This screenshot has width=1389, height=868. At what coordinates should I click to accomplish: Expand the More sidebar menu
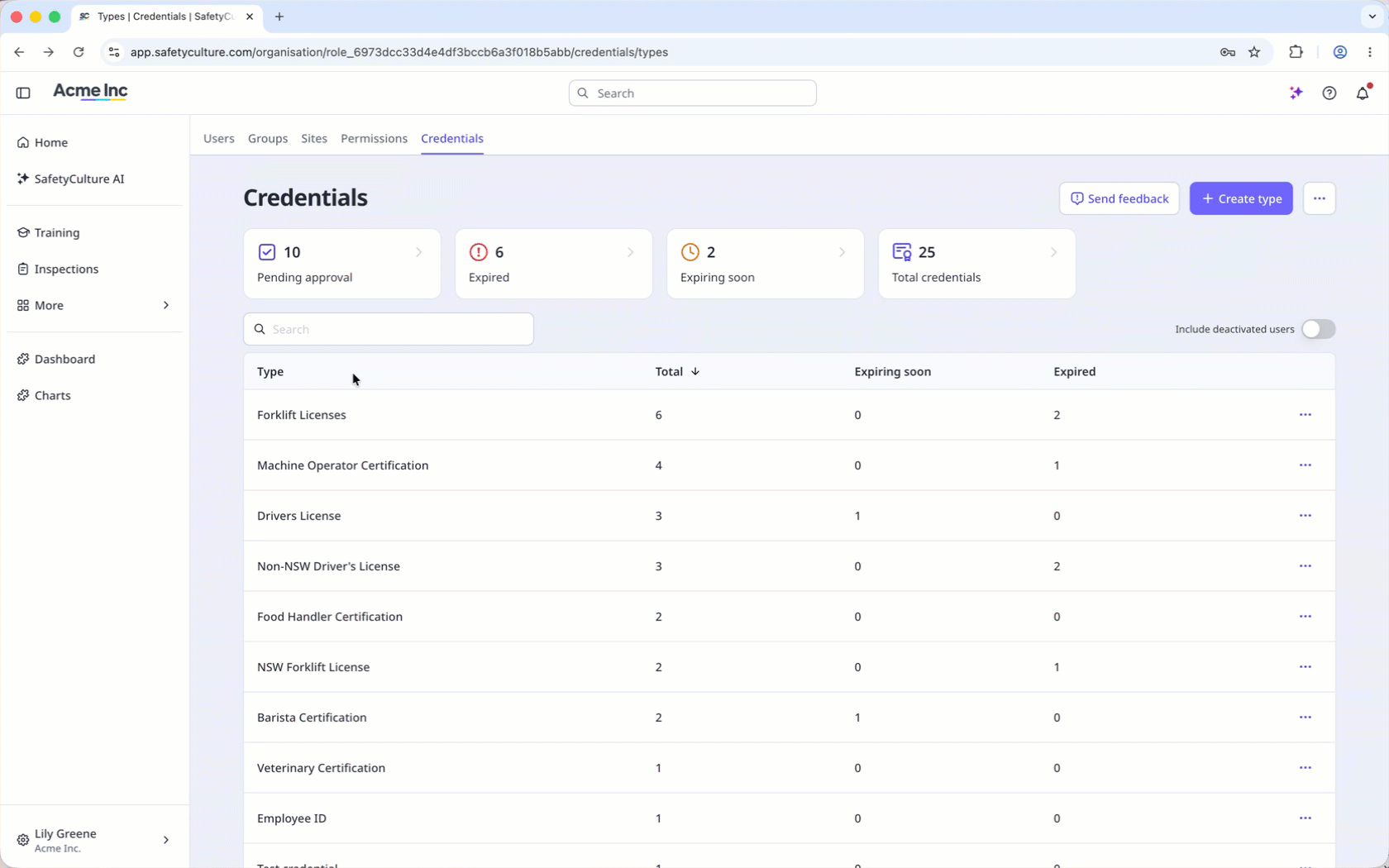coord(94,305)
